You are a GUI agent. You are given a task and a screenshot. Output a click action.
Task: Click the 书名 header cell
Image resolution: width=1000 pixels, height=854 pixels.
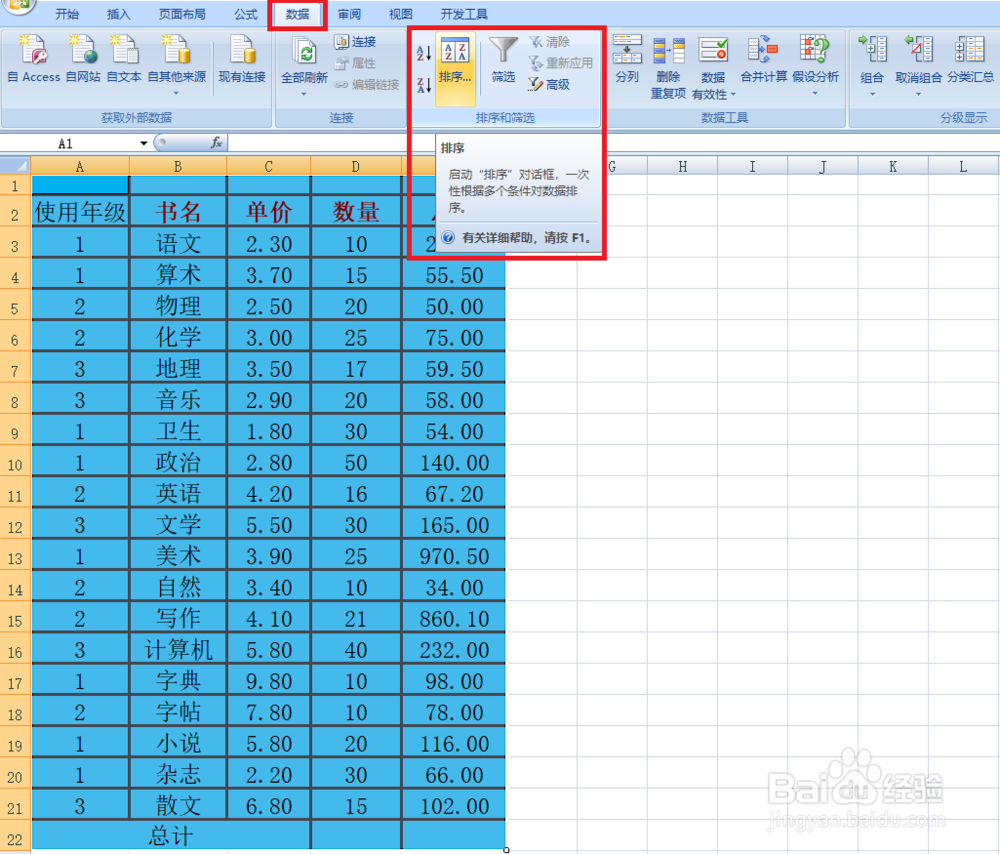pos(178,211)
